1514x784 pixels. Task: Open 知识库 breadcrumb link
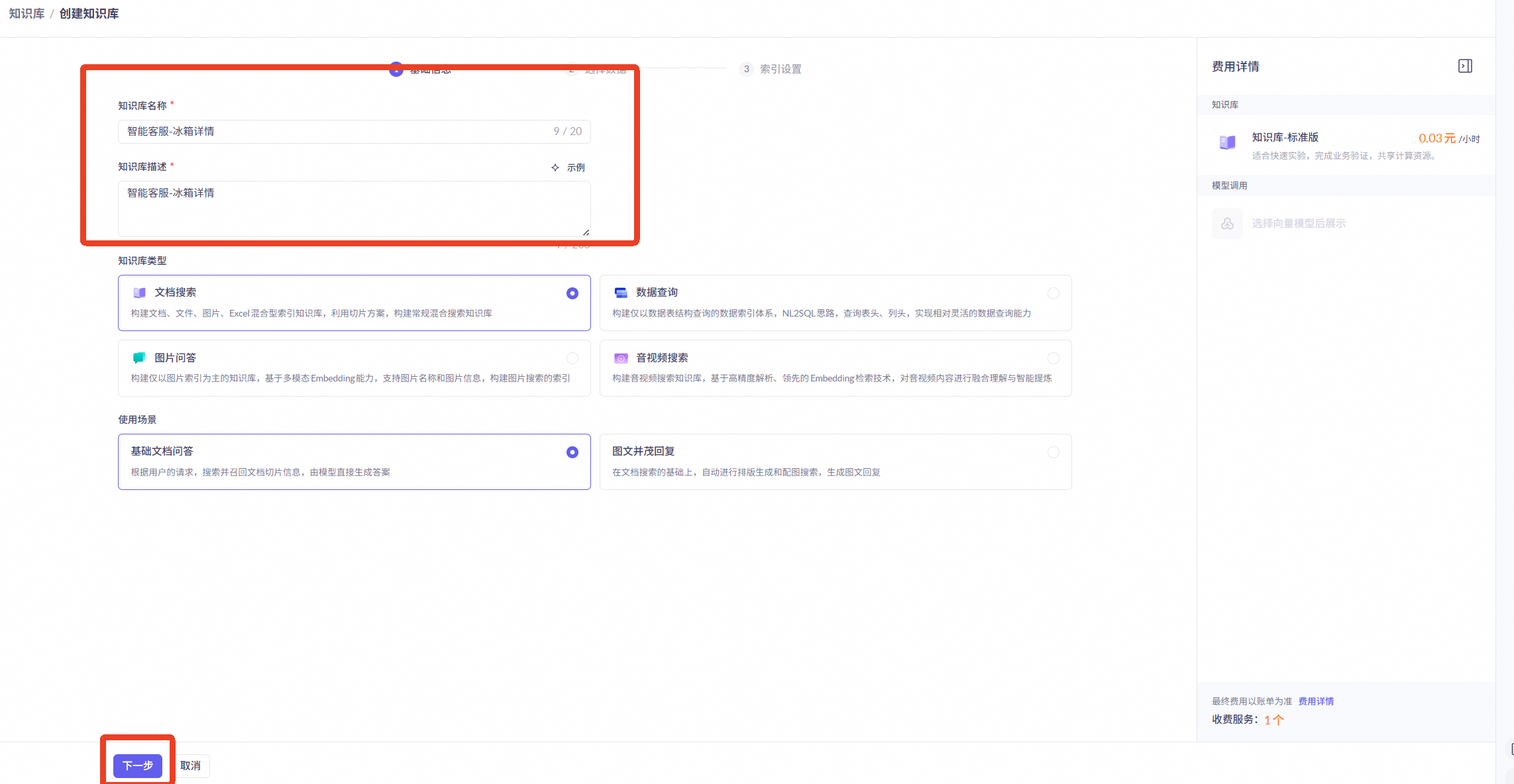(27, 14)
